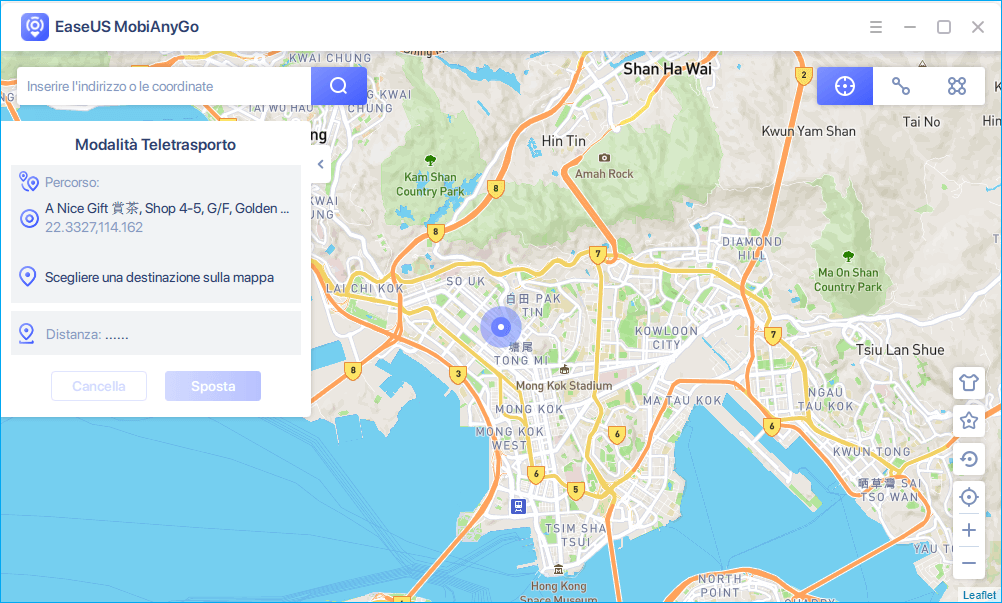Image resolution: width=1002 pixels, height=603 pixels.
Task: Switch to two-spot route mode
Action: [x=901, y=86]
